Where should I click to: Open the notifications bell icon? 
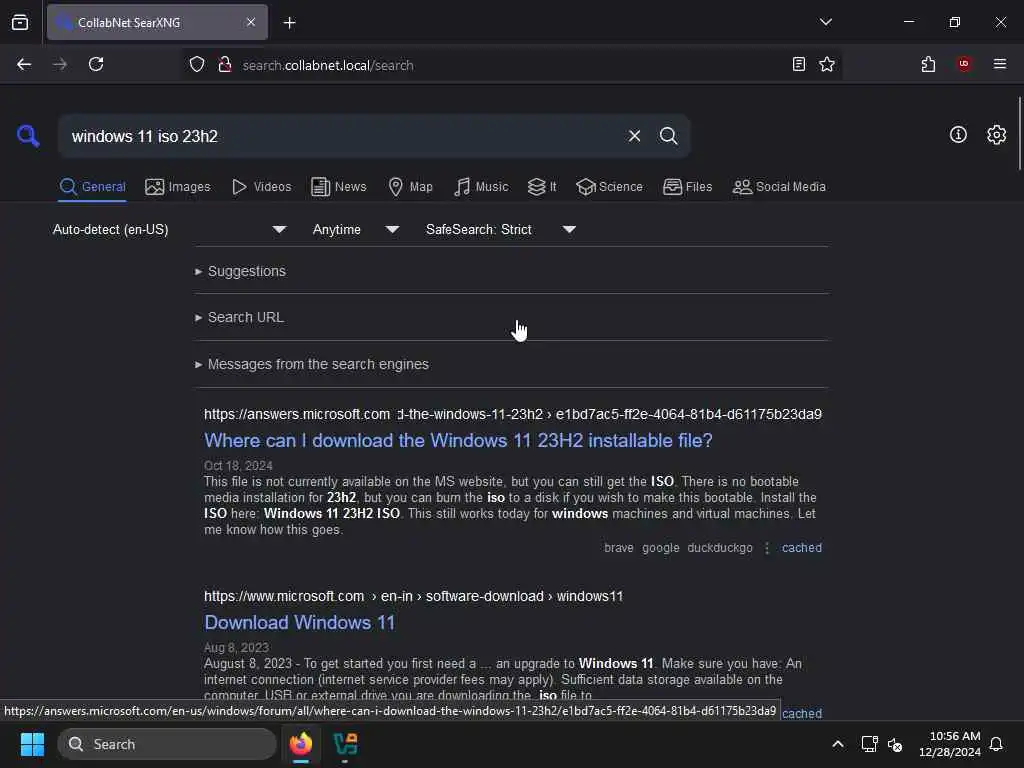pyautogui.click(x=996, y=744)
